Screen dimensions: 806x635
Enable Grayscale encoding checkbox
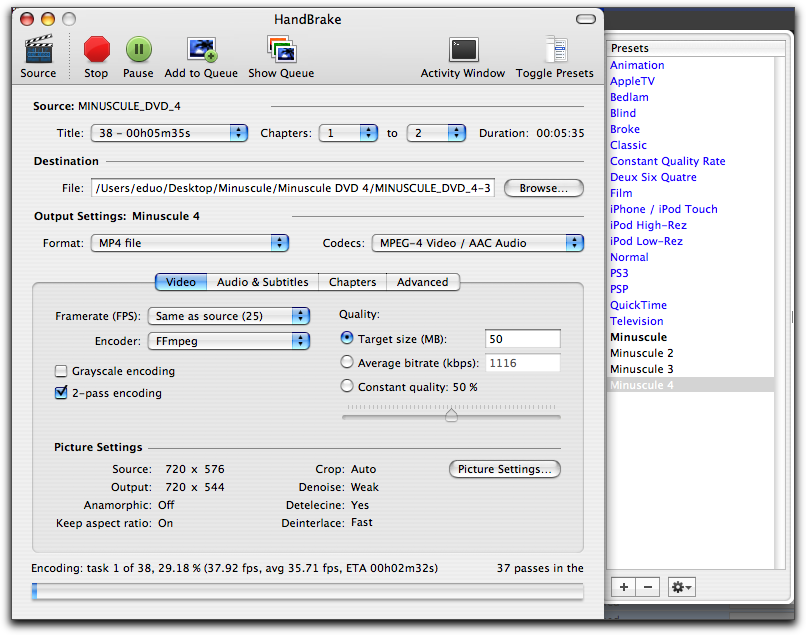pyautogui.click(x=61, y=371)
